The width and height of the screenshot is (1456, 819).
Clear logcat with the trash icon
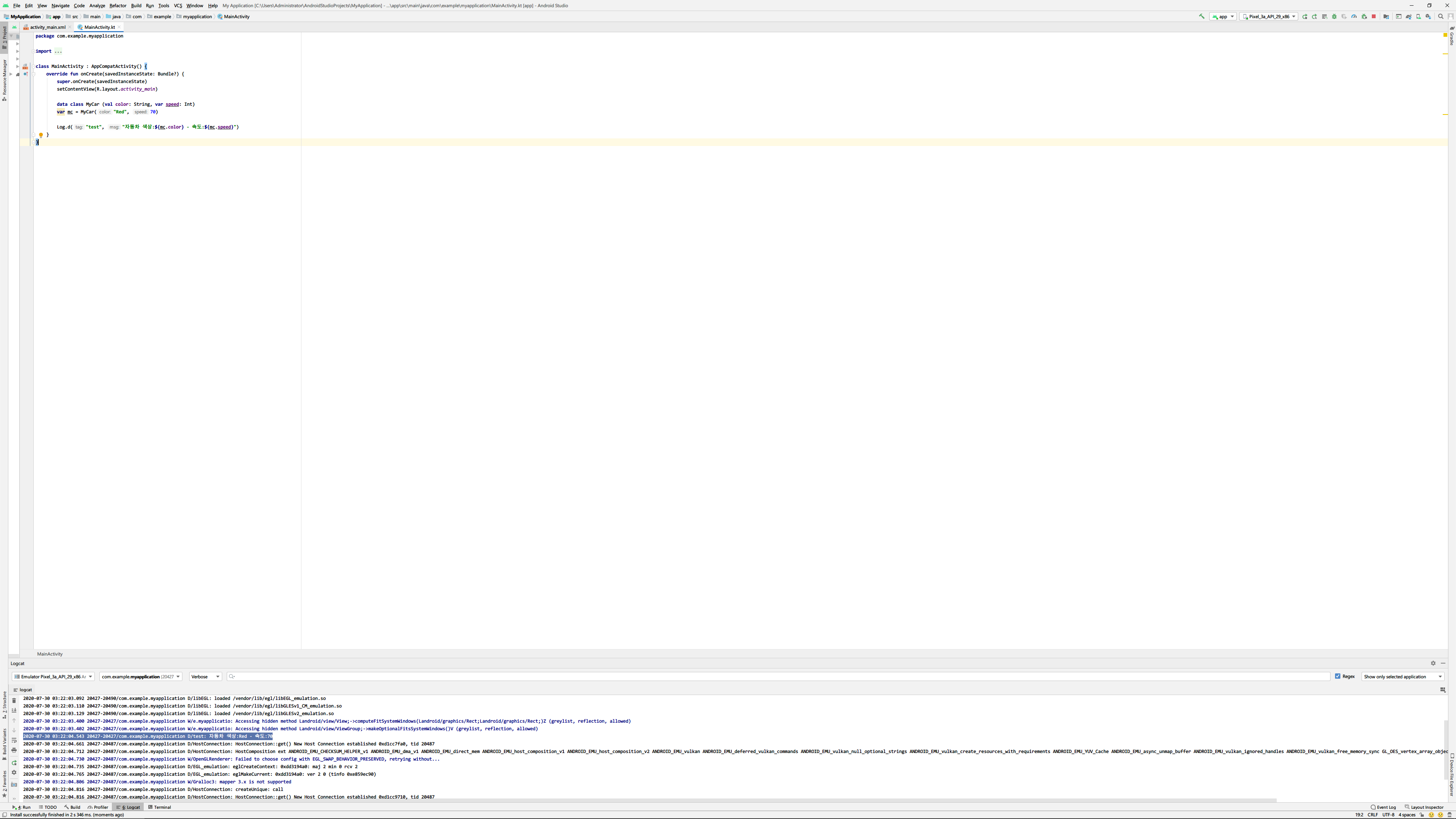click(x=14, y=701)
